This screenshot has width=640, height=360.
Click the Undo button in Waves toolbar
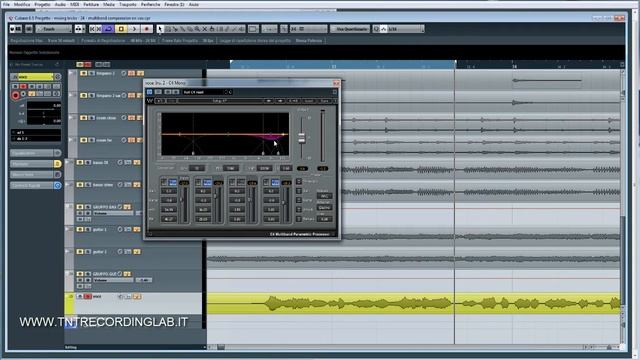click(160, 100)
